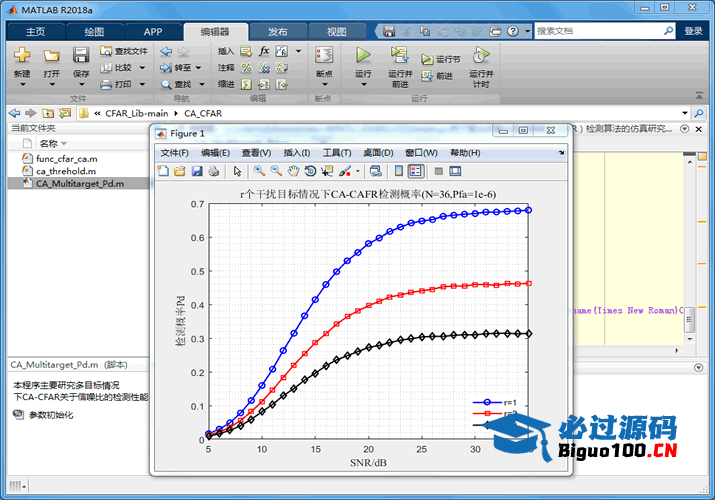Click the green Run (运行) icon
This screenshot has width=715, height=500.
[363, 55]
